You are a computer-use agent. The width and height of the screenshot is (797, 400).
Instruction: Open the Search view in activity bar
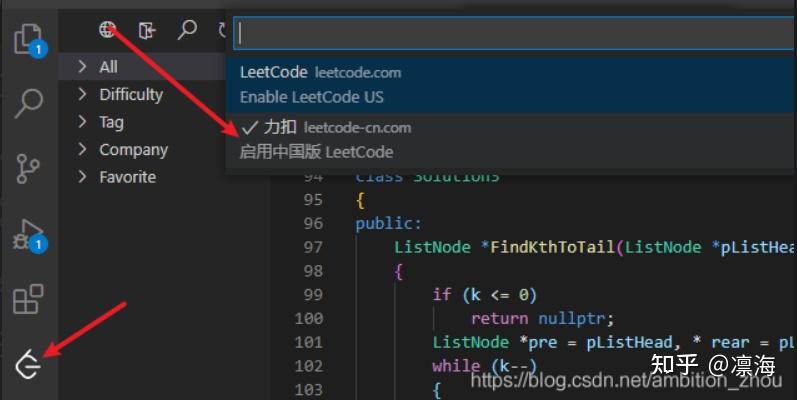pos(28,103)
